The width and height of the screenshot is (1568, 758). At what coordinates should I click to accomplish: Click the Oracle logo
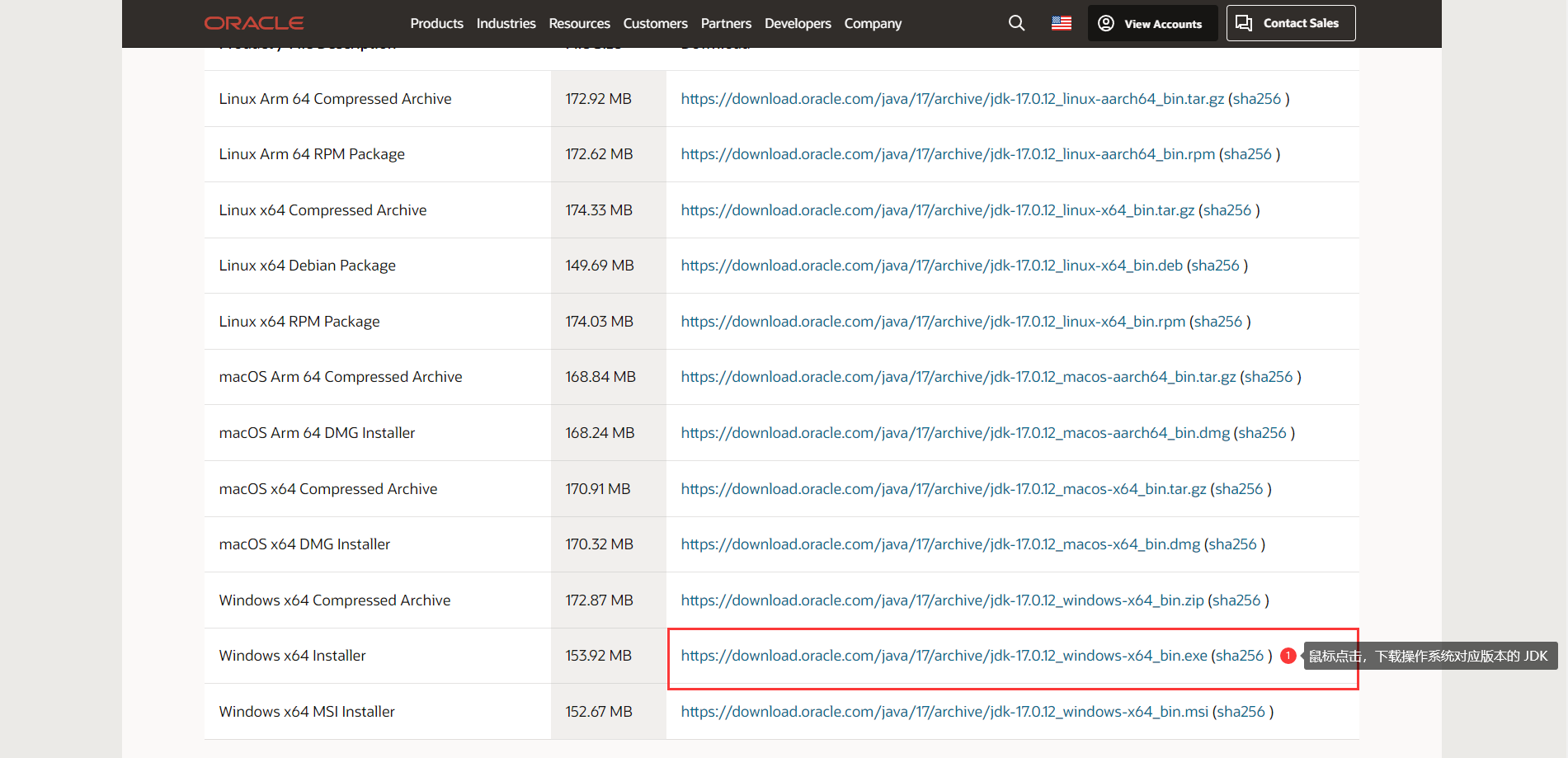coord(254,23)
